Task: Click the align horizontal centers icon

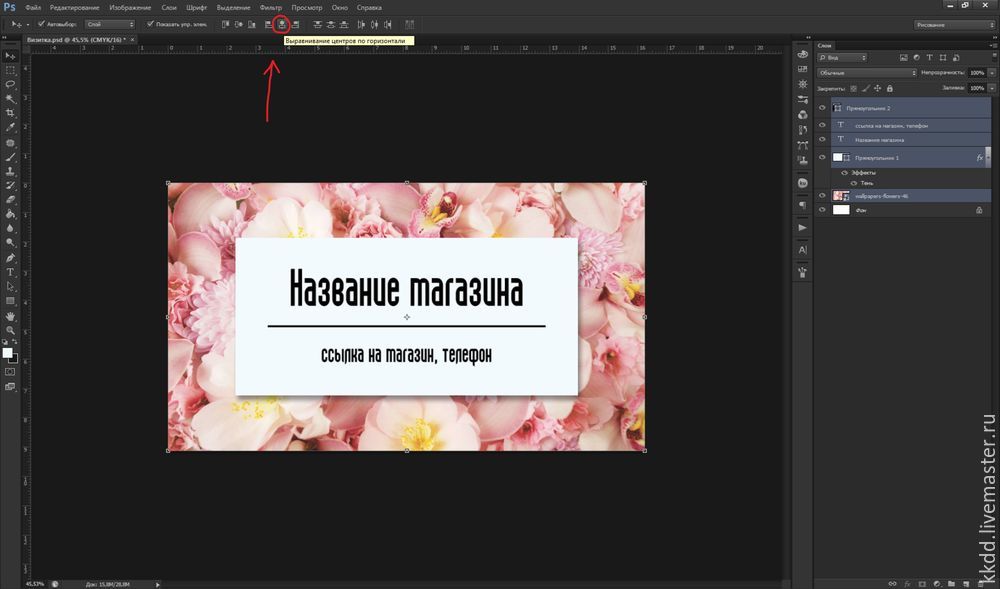Action: 282,24
